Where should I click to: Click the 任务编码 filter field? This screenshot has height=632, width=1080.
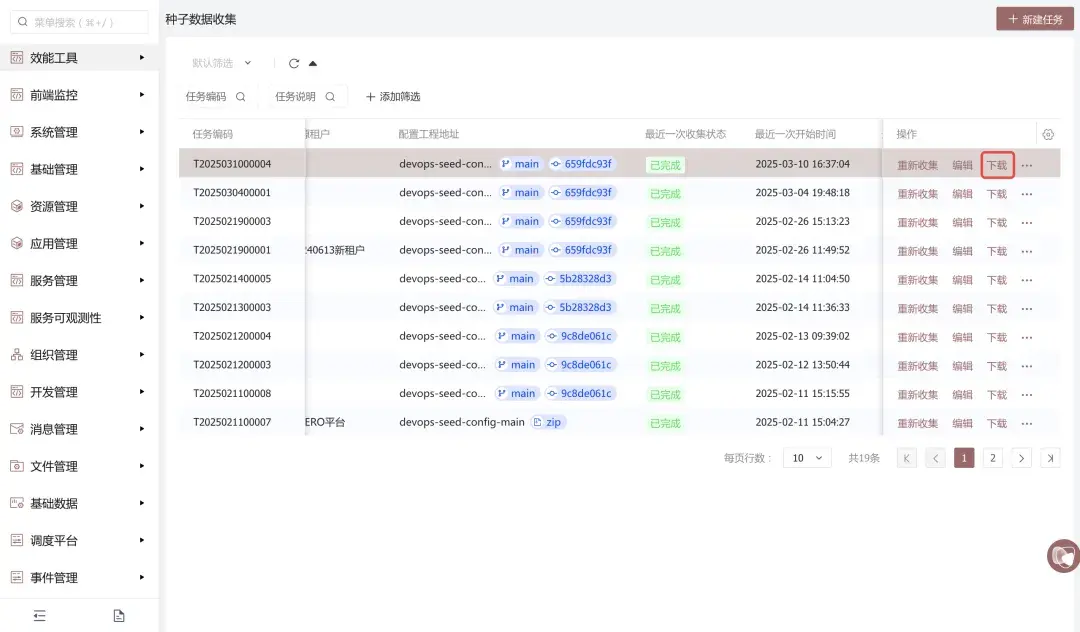[x=216, y=97]
